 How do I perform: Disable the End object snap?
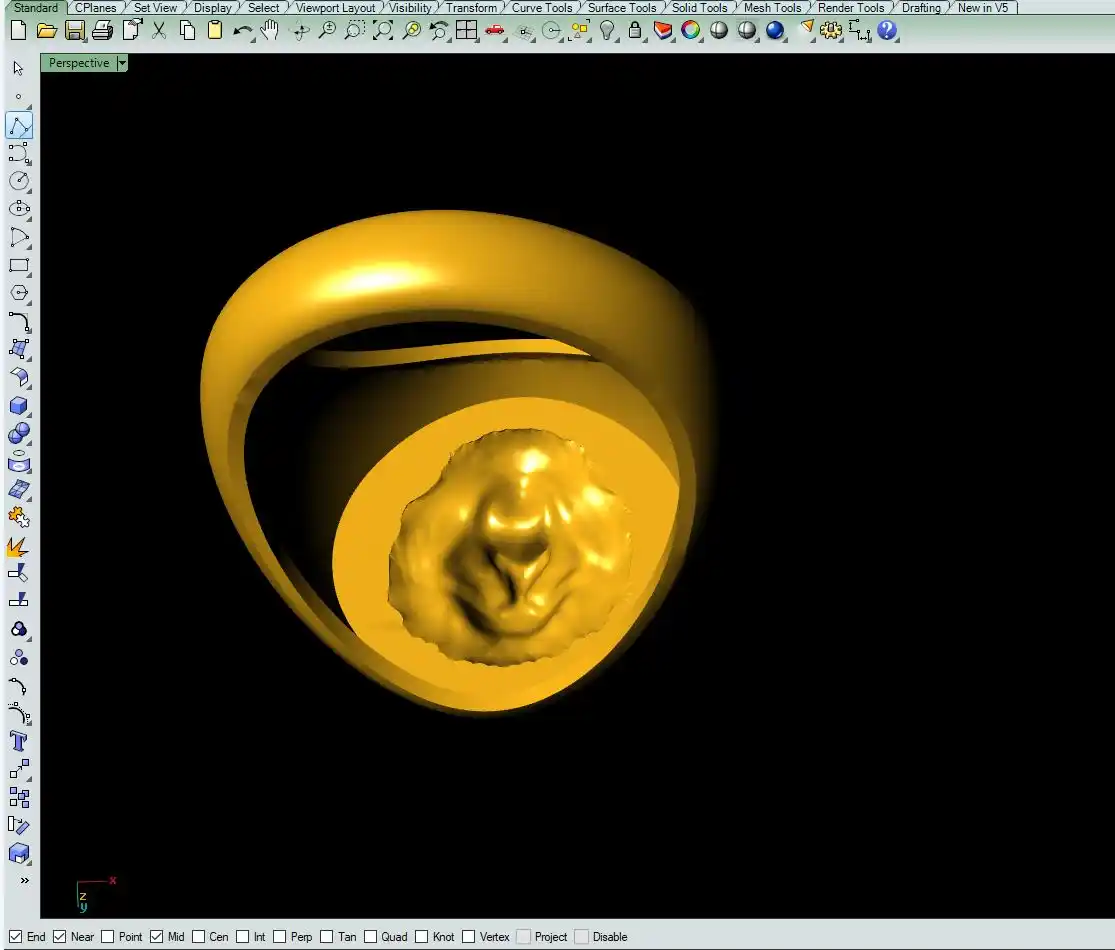coord(15,937)
